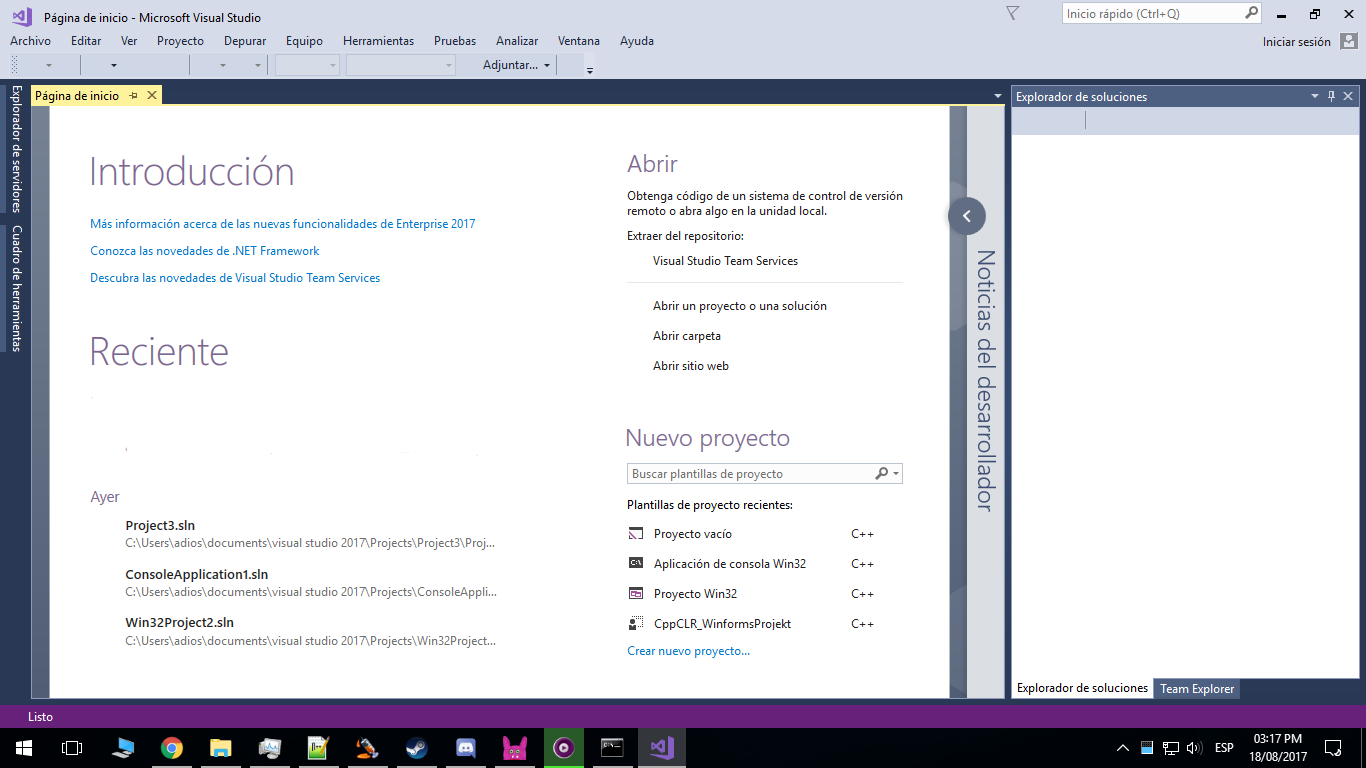This screenshot has width=1366, height=768.
Task: Click Iniciar sesión to sign in
Action: click(1297, 42)
